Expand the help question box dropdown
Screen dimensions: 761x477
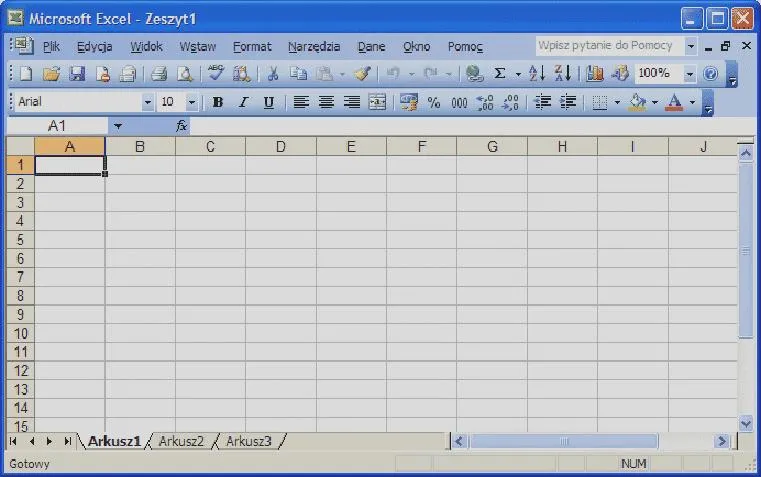691,46
